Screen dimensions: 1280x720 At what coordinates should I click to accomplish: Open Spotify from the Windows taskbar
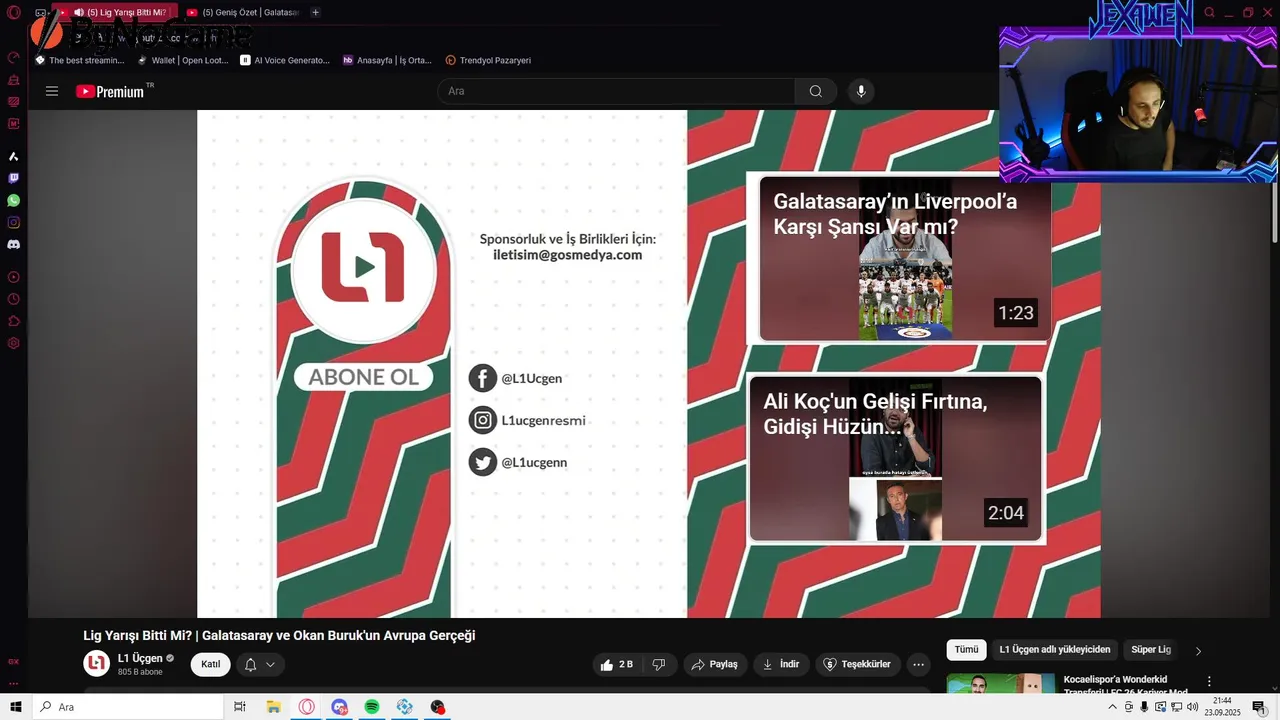pos(372,707)
